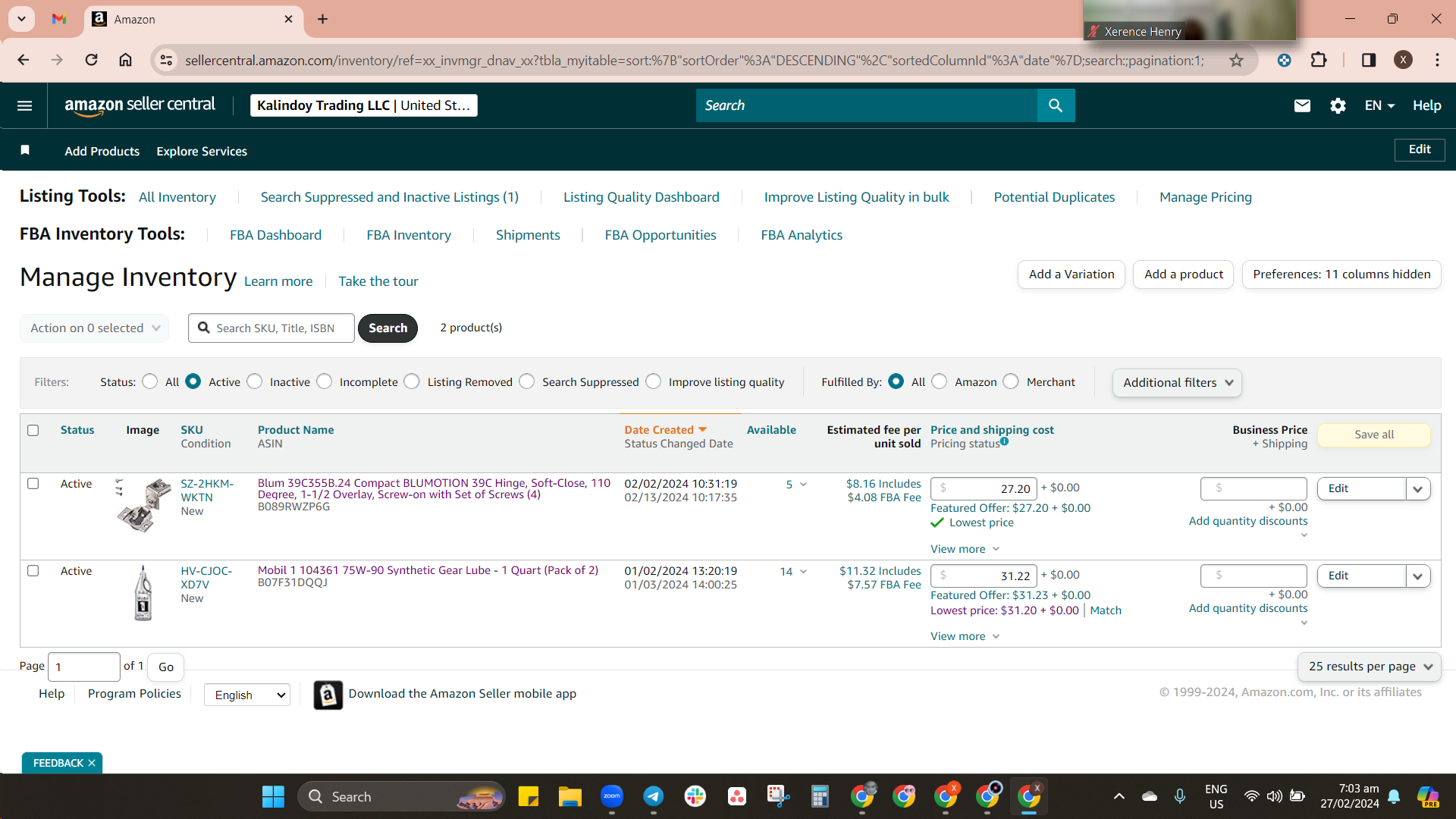The image size is (1456, 819).
Task: Open Search Suppressed and Inactive Listings
Action: click(x=390, y=197)
